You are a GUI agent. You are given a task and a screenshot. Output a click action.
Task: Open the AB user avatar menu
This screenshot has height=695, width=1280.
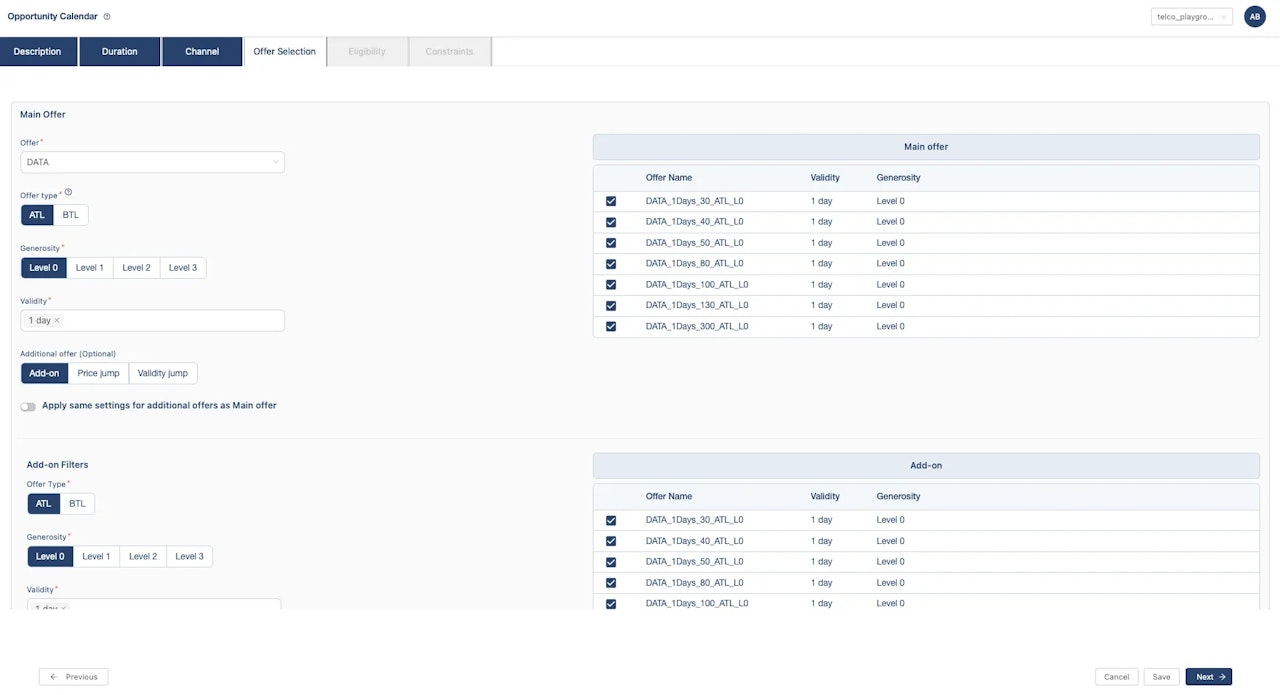coord(1255,17)
